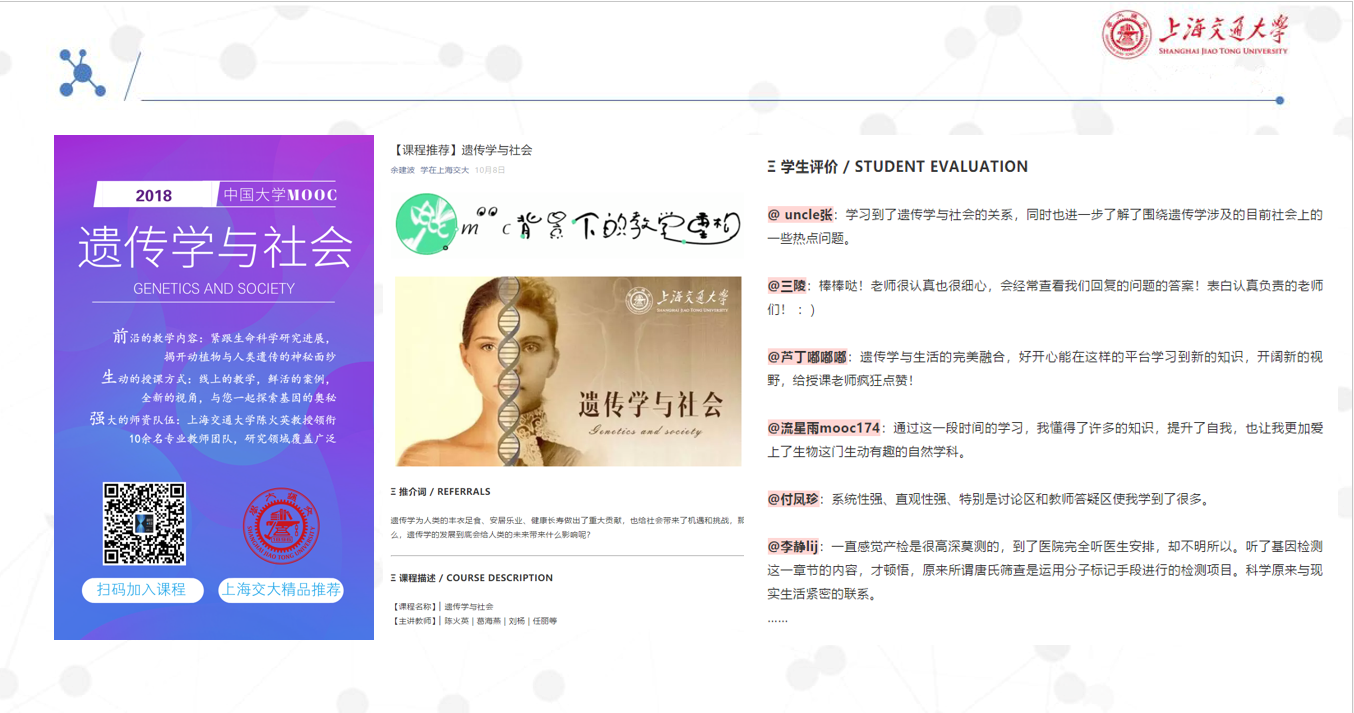This screenshot has height=713, width=1354.
Task: Click the 2018 label on the poster
Action: [154, 196]
